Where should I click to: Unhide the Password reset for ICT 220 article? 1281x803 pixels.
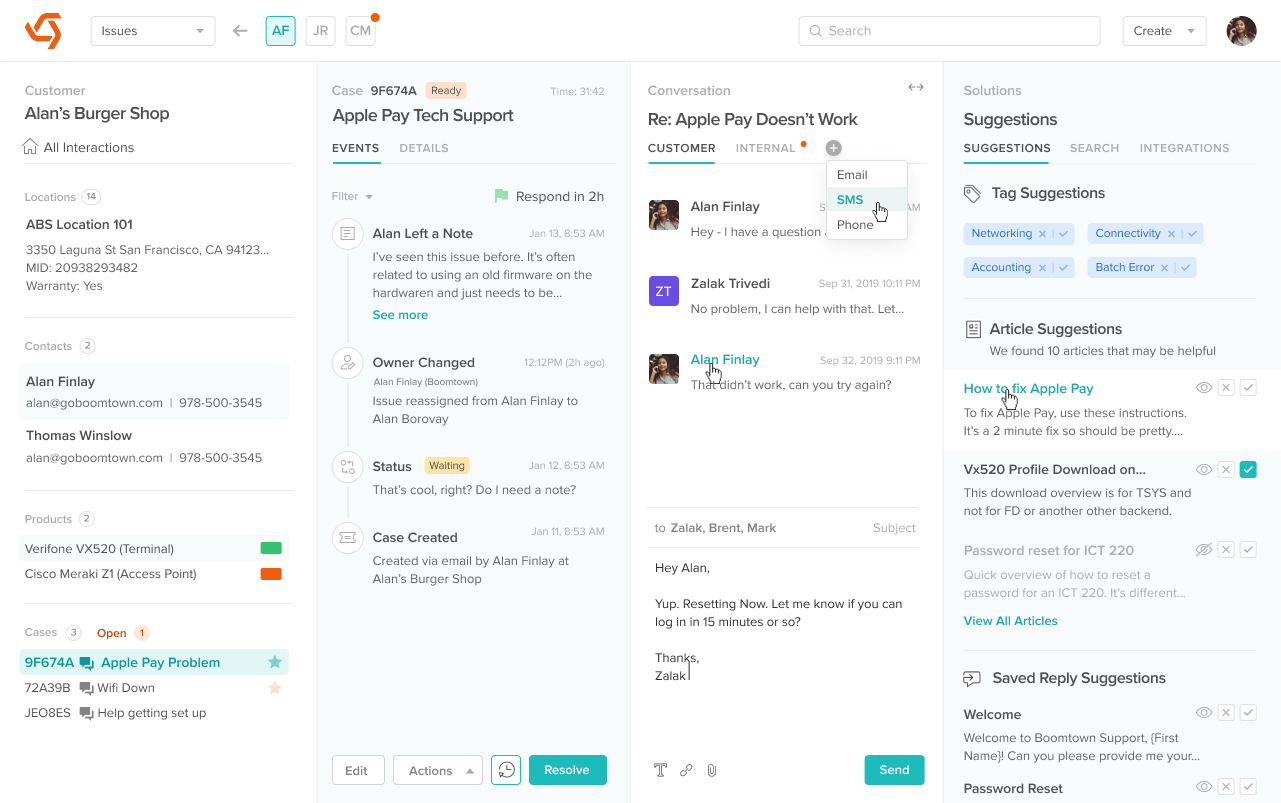[x=1204, y=550]
